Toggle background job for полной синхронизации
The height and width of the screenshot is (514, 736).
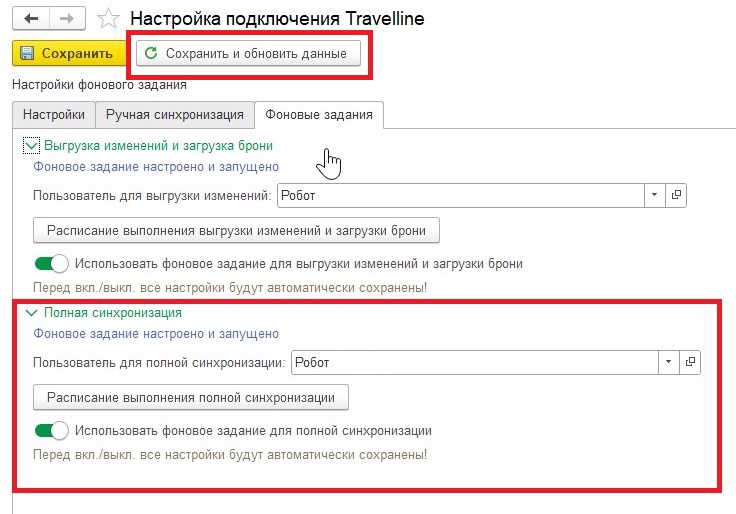pyautogui.click(x=52, y=430)
